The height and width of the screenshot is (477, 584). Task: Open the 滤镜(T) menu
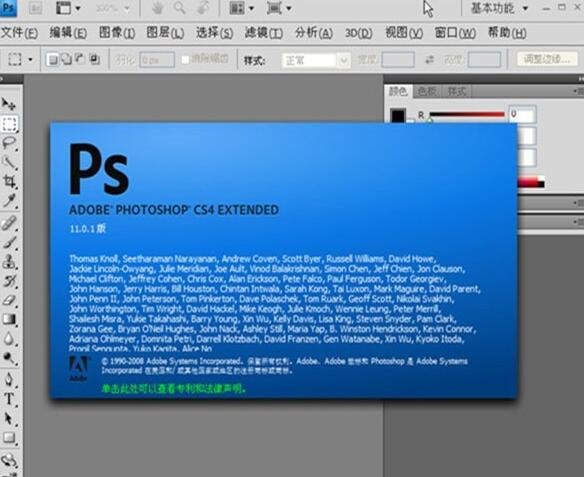pyautogui.click(x=263, y=33)
